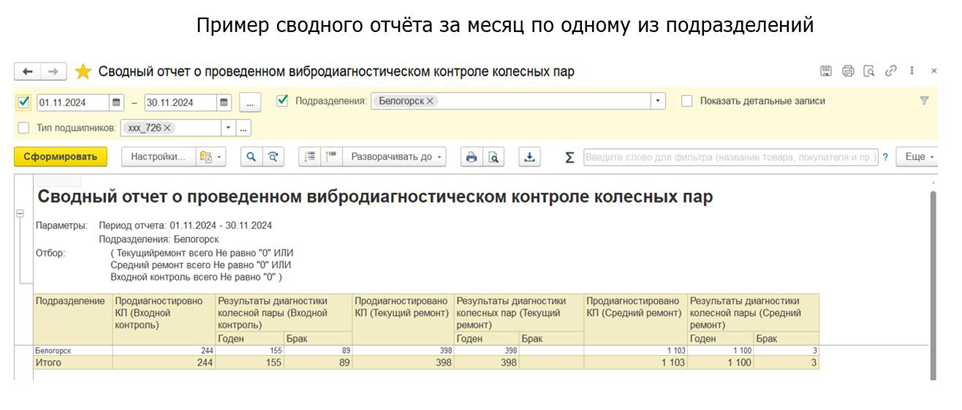This screenshot has height=410, width=962.
Task: Search in report with magnifier icon
Action: click(251, 157)
